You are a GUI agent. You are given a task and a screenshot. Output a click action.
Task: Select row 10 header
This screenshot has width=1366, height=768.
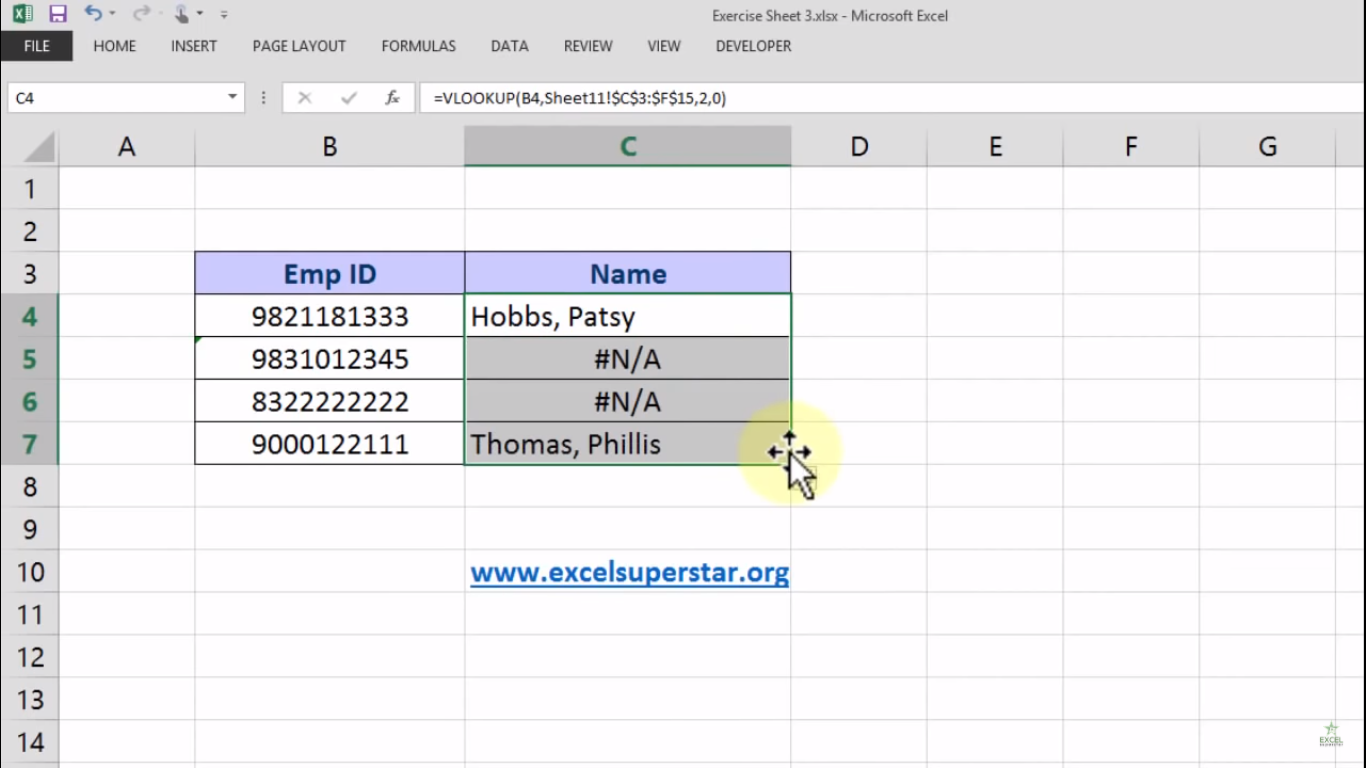[30, 571]
